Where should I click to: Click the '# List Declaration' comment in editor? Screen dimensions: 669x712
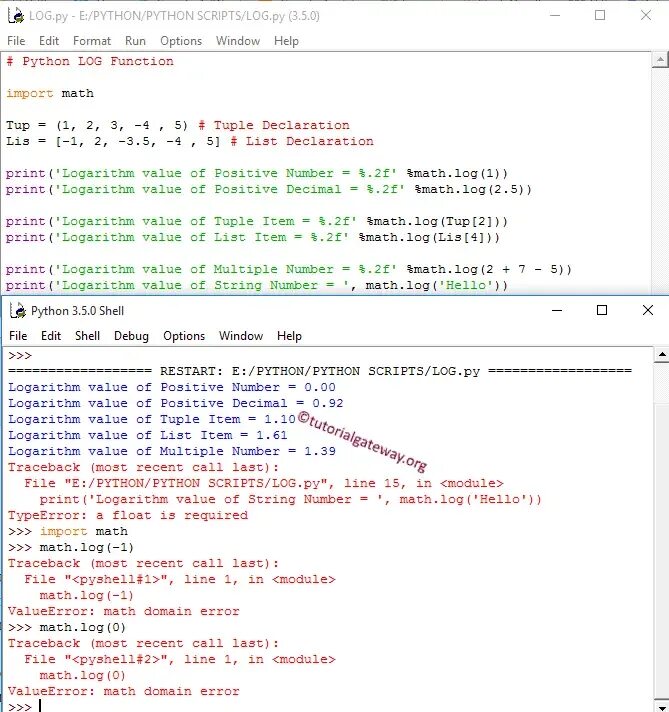coord(302,141)
